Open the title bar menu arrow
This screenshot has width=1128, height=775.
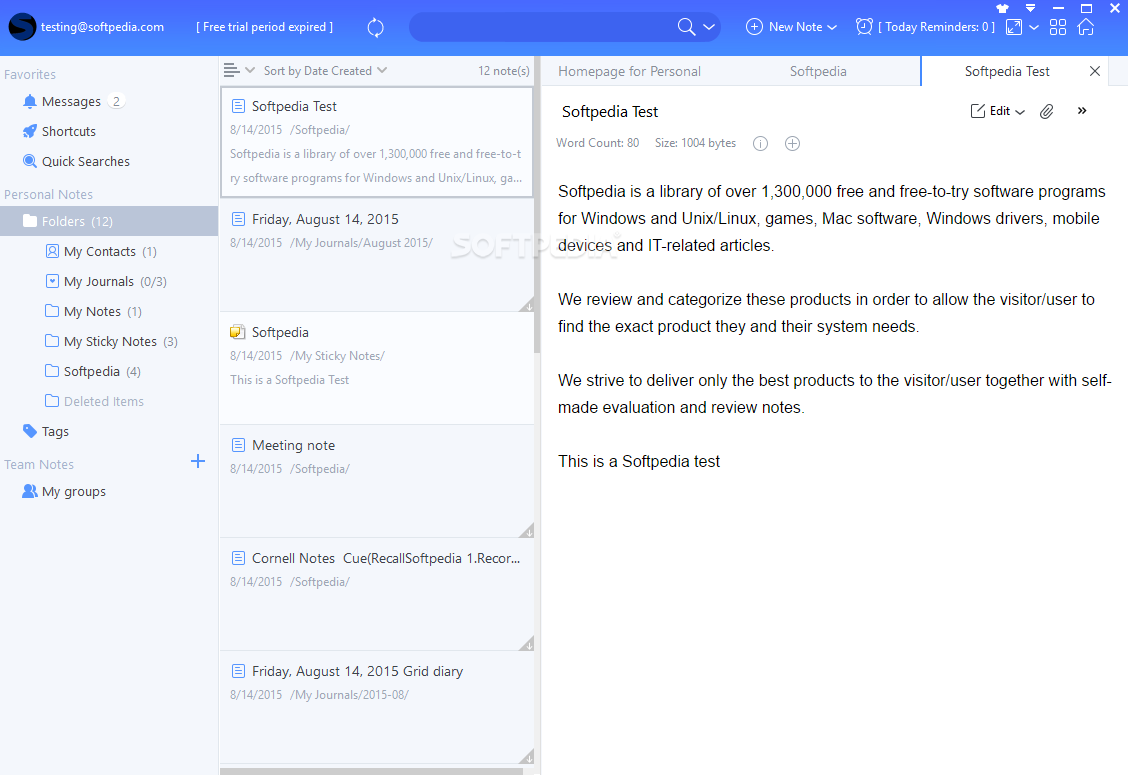pos(1030,8)
